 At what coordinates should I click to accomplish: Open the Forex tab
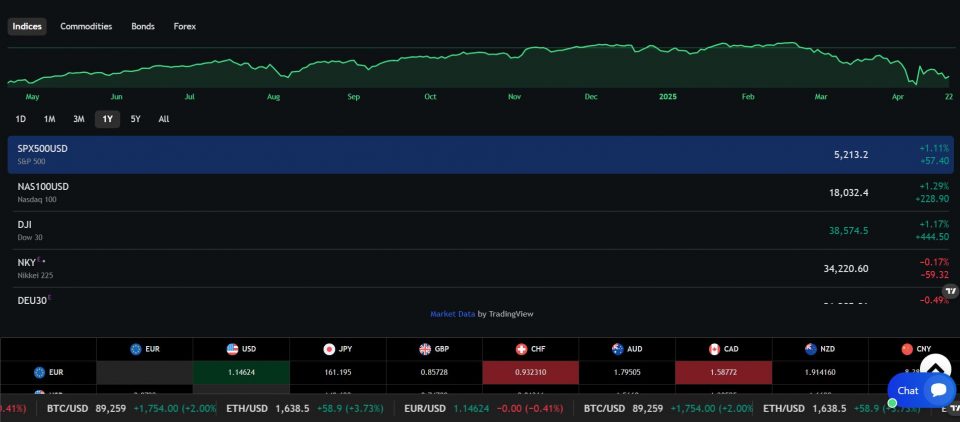coord(185,26)
